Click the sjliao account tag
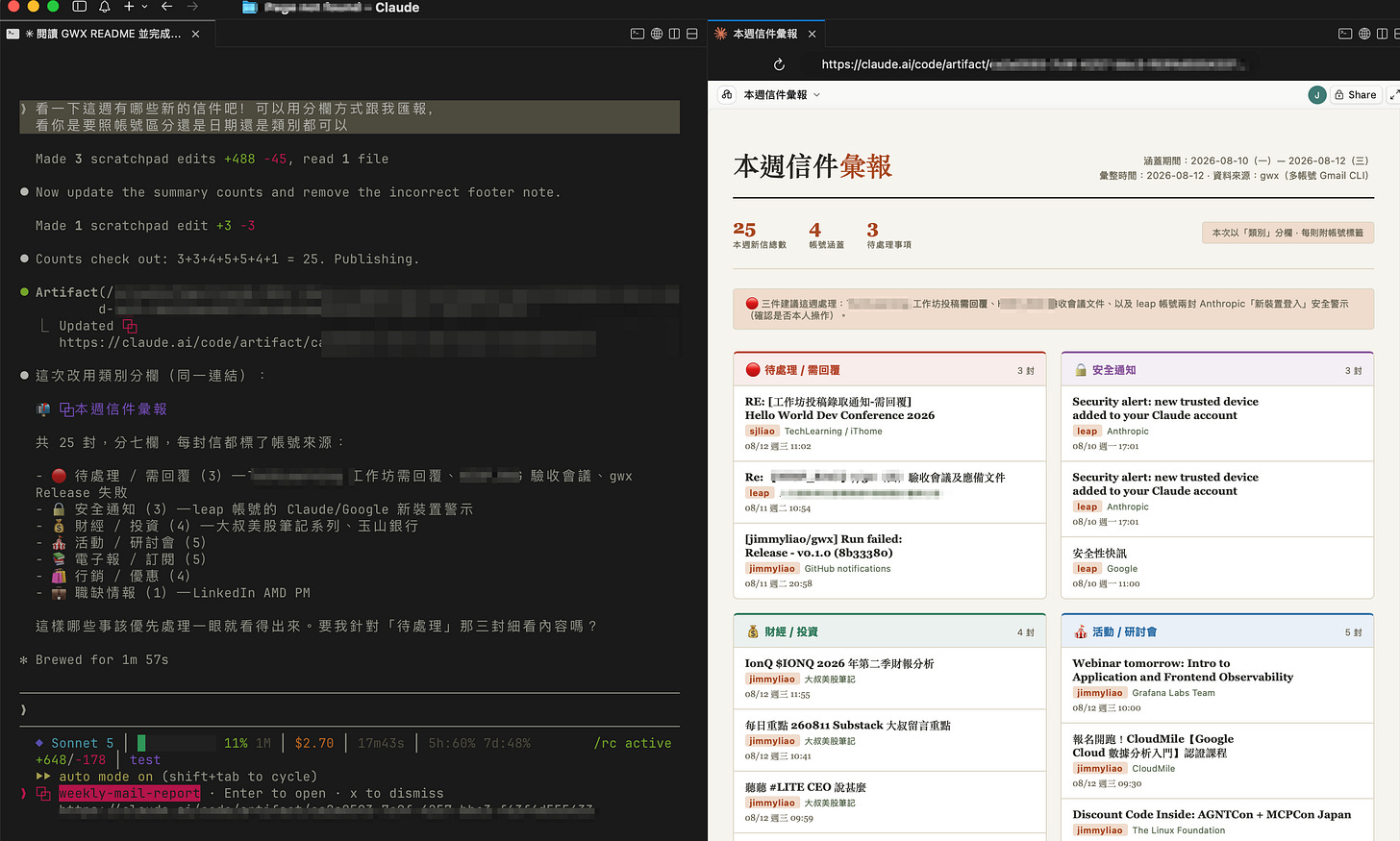1400x841 pixels. (762, 432)
